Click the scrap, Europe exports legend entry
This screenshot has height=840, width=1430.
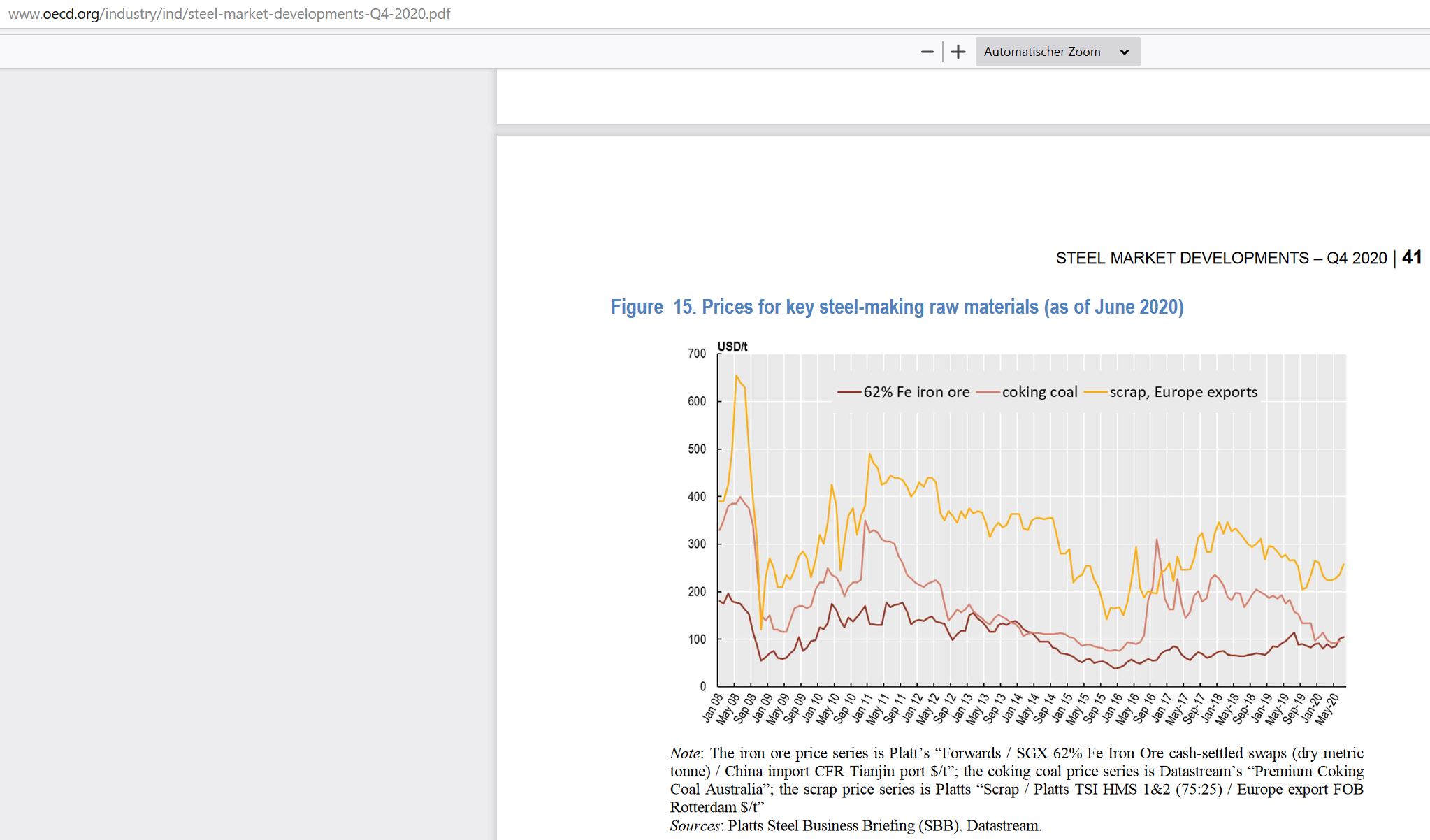tap(1183, 392)
